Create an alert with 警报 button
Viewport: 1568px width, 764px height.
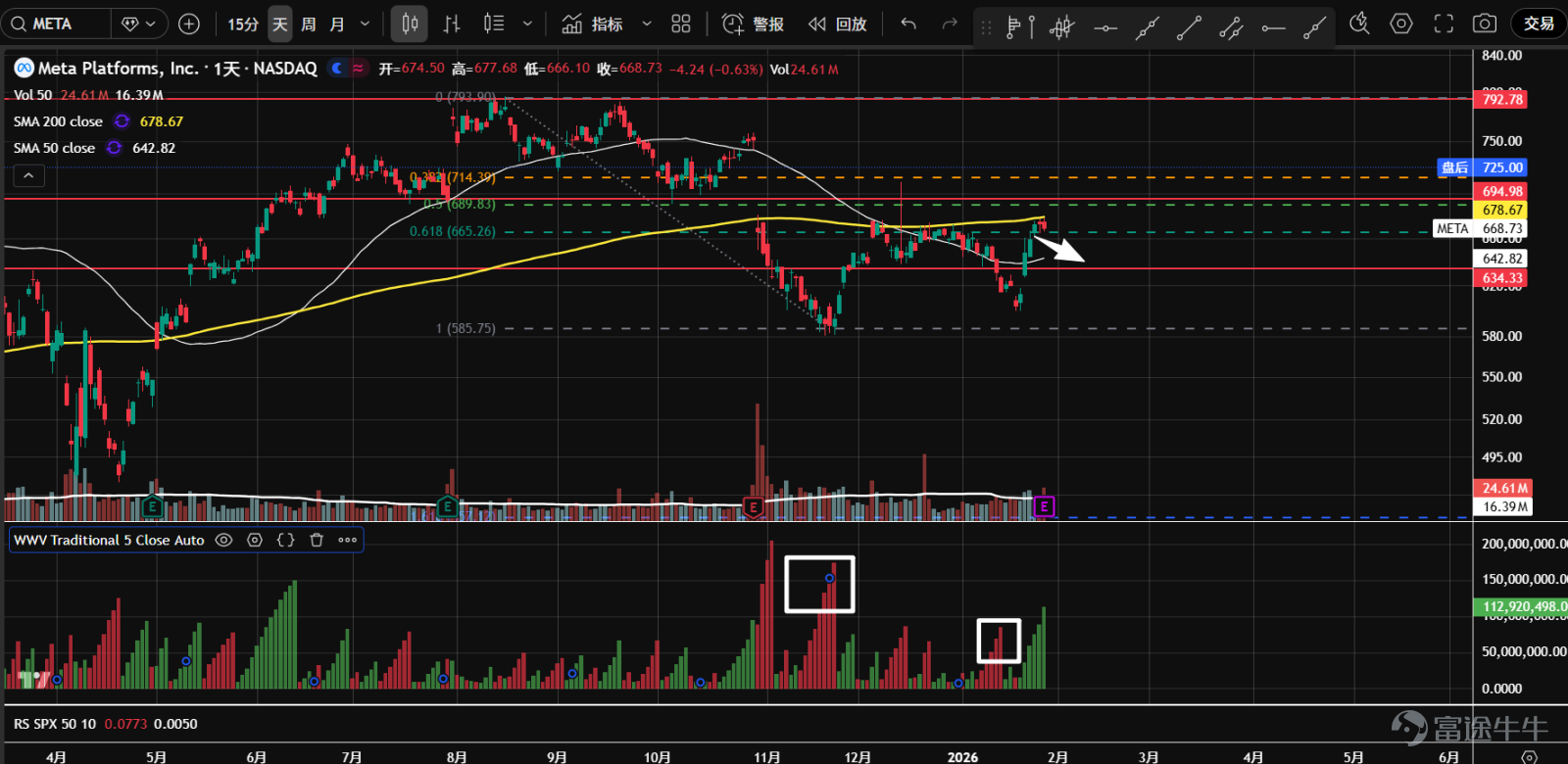click(753, 24)
